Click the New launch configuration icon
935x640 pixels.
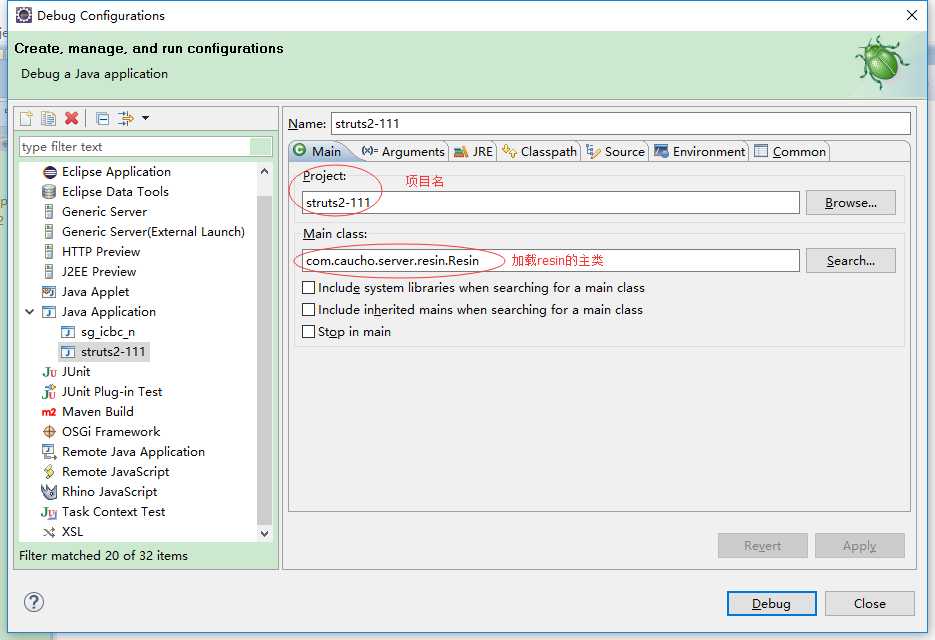coord(26,118)
